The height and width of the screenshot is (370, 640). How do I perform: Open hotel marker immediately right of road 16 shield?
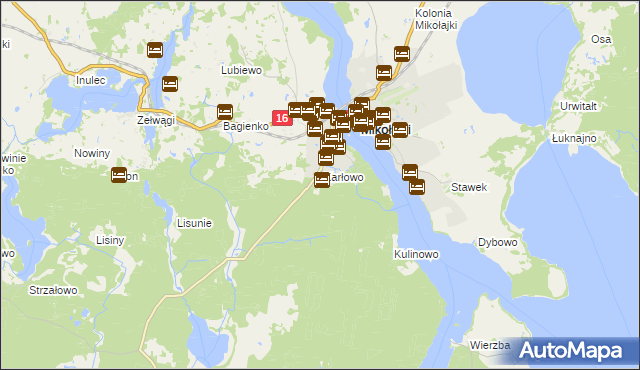pyautogui.click(x=296, y=110)
